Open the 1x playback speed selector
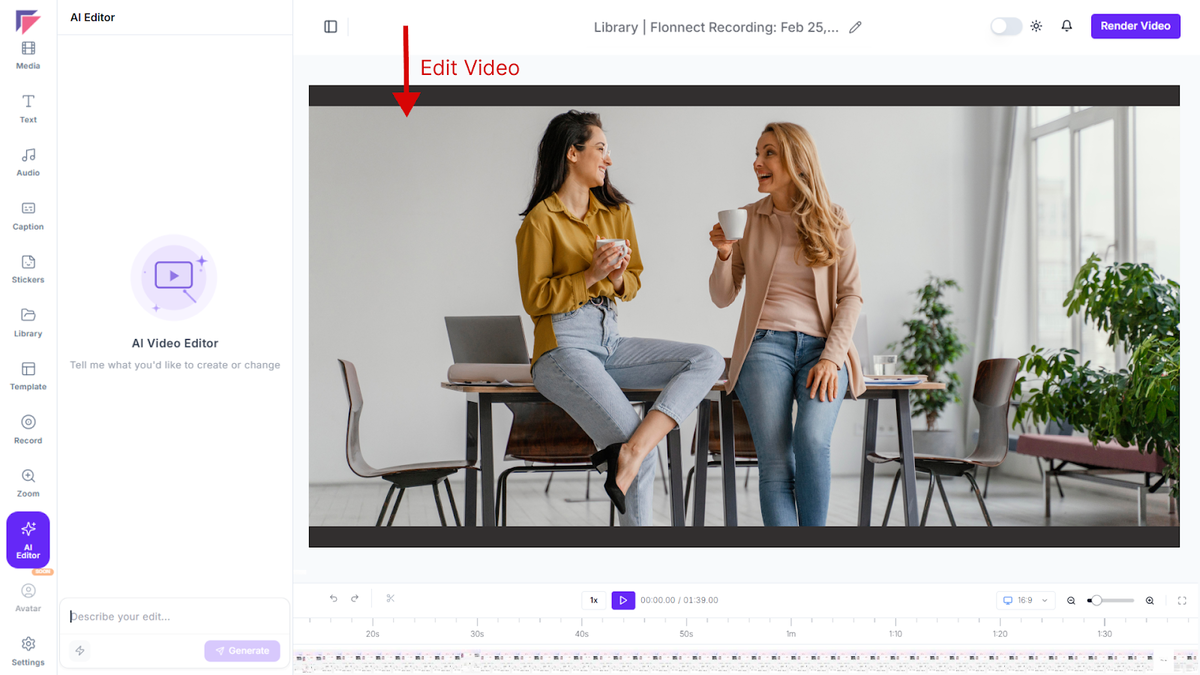This screenshot has height=675, width=1200. tap(592, 599)
